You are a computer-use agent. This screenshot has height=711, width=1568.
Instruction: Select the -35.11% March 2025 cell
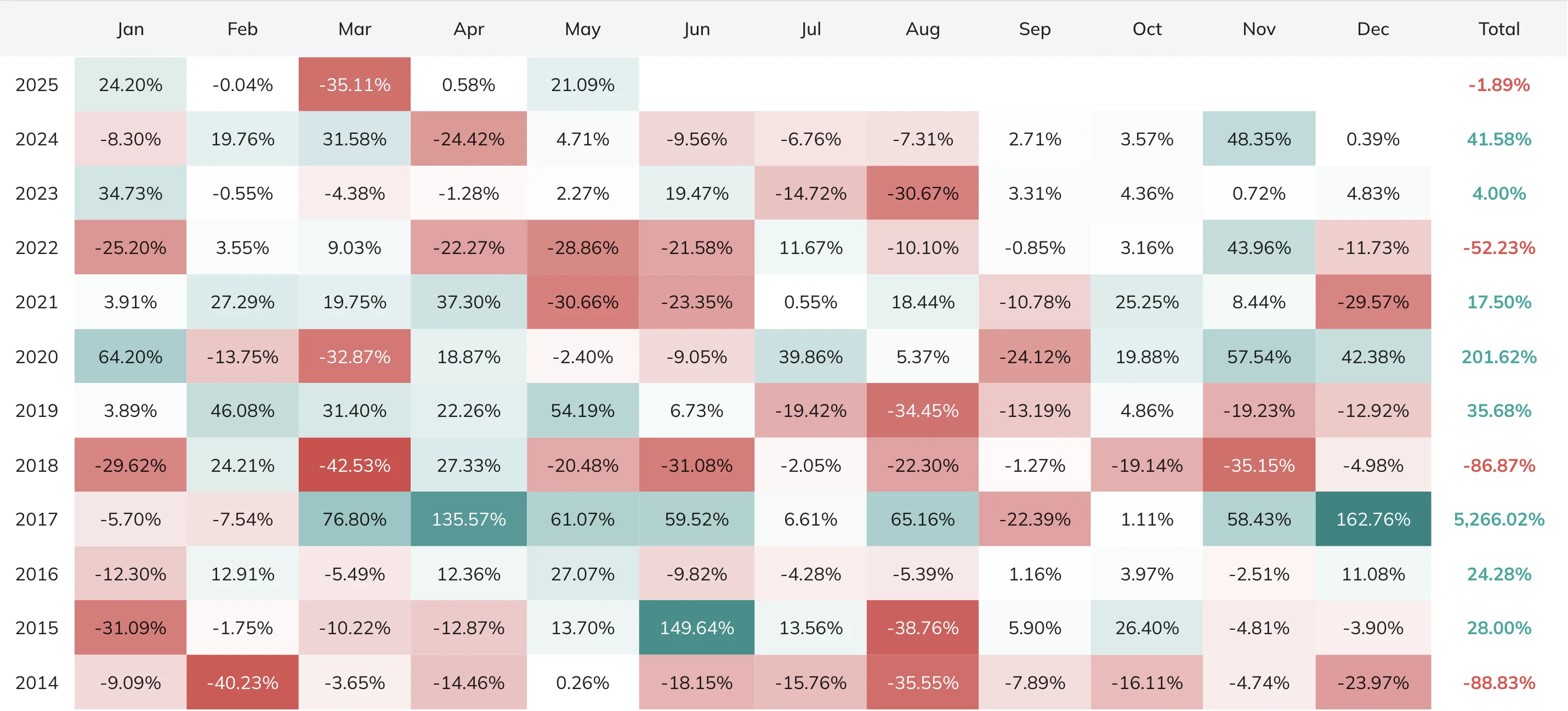tap(354, 84)
